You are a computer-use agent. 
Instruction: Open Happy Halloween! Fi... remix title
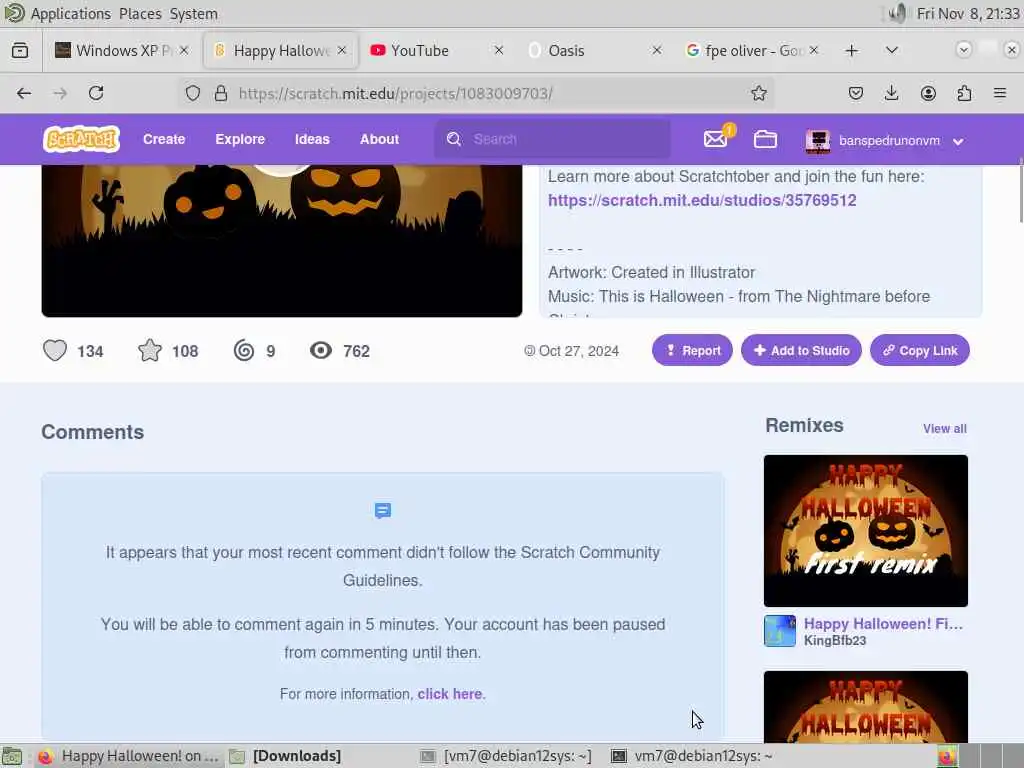(883, 624)
